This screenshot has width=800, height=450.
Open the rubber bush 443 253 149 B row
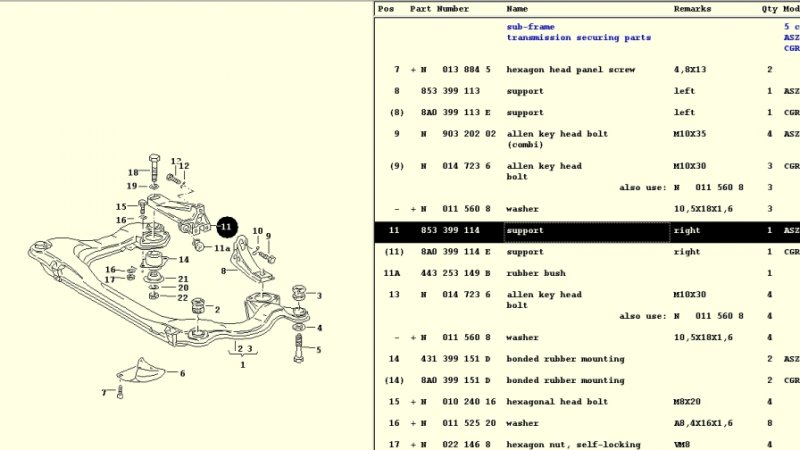570,273
